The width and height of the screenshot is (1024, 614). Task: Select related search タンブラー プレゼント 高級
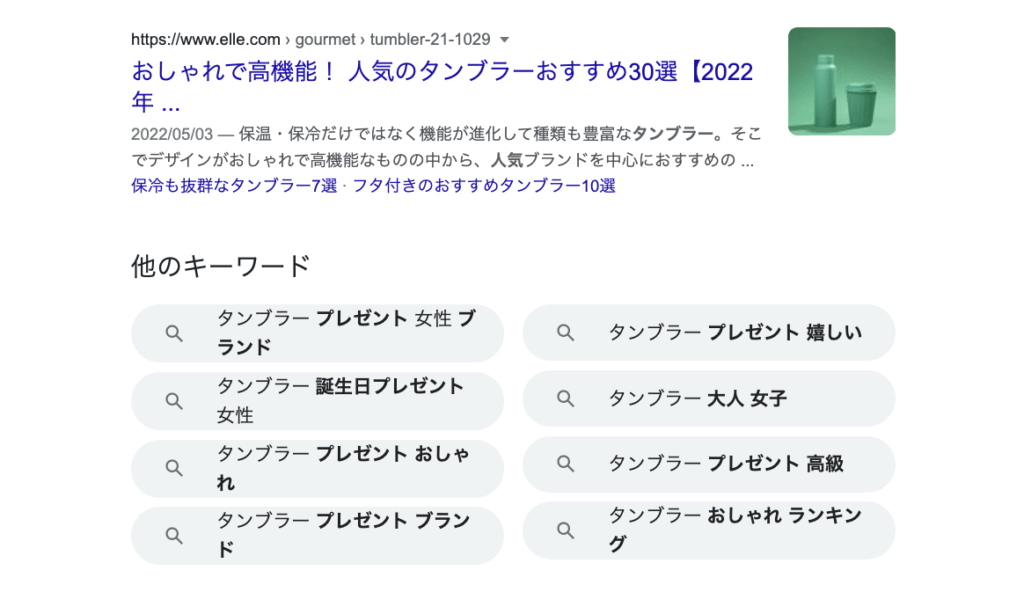click(726, 464)
